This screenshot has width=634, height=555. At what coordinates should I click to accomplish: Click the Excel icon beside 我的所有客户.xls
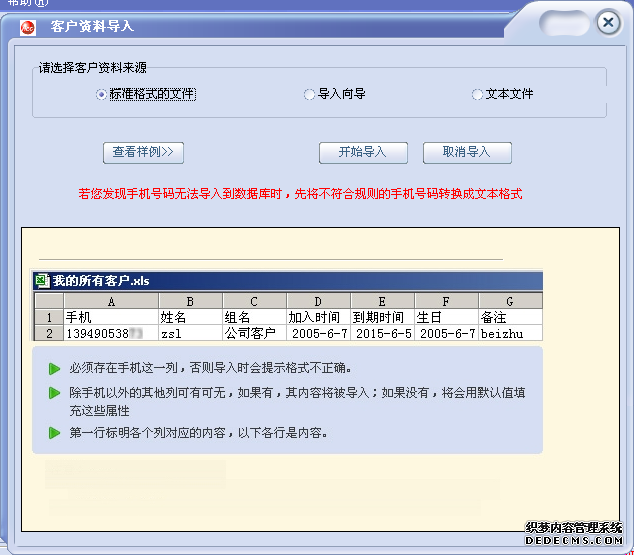pos(43,281)
